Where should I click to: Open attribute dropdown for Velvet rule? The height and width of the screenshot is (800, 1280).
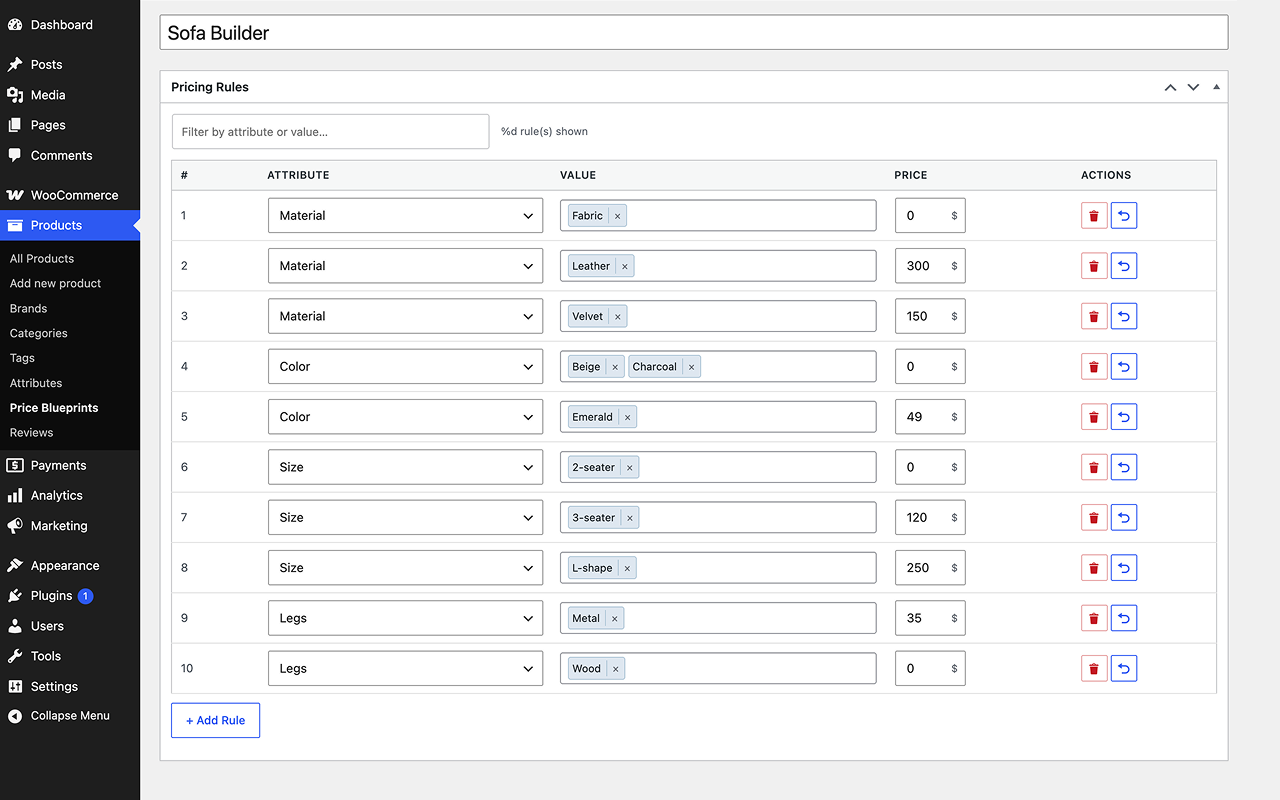tap(405, 316)
